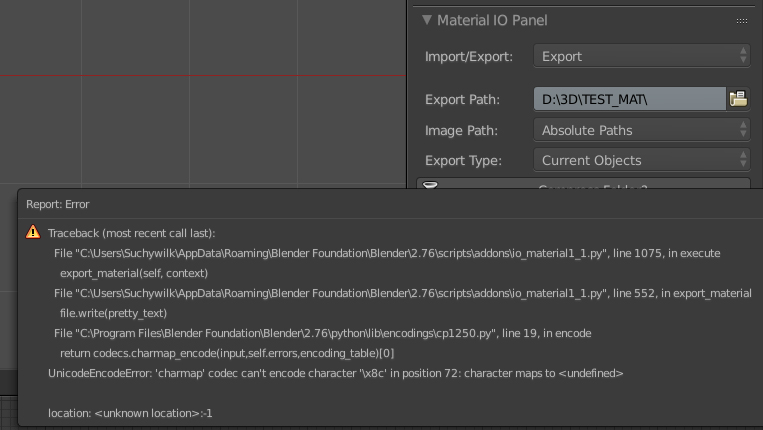Collapse the Material IO Panel triangle

[x=427, y=20]
